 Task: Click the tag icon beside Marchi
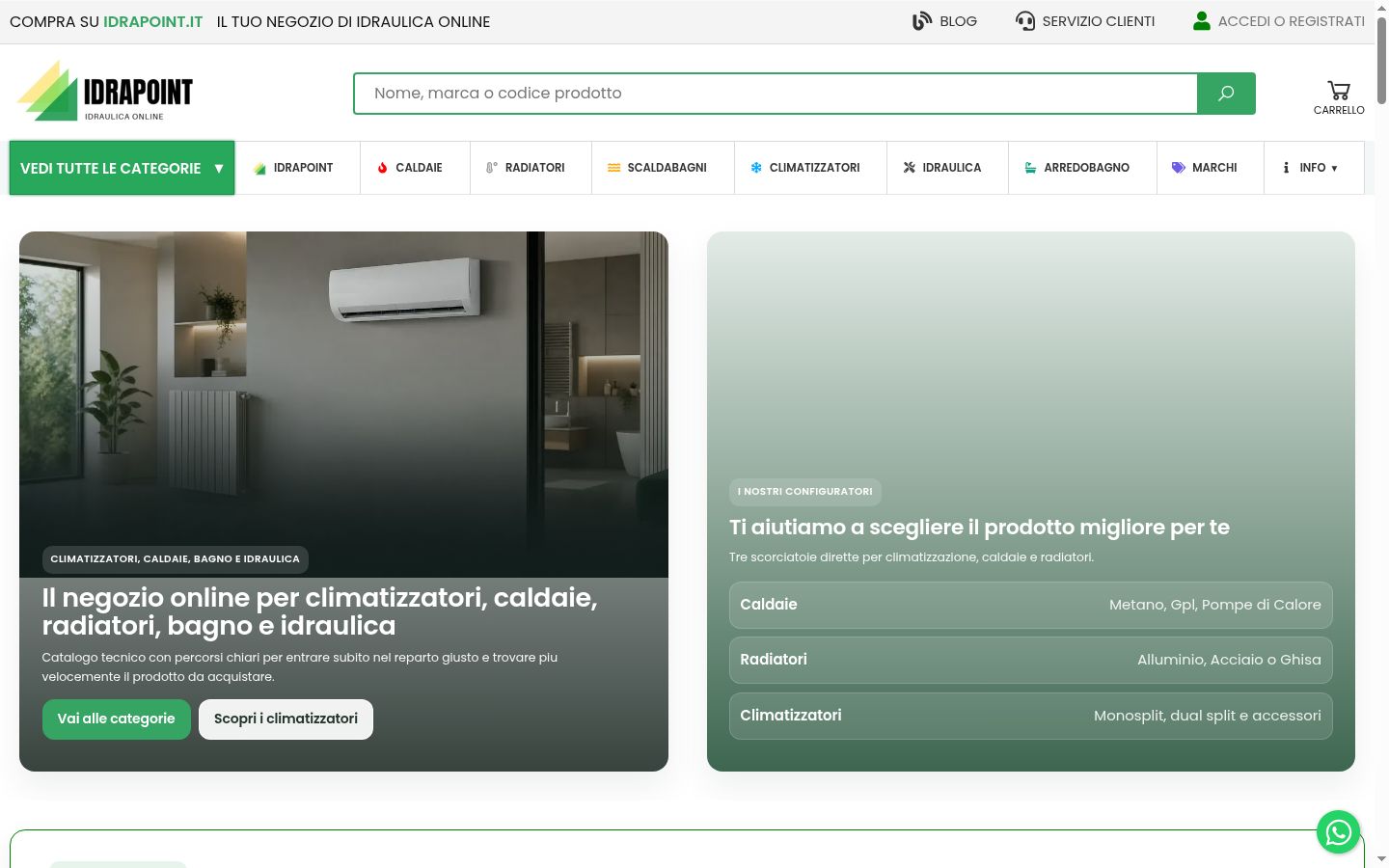[1178, 168]
